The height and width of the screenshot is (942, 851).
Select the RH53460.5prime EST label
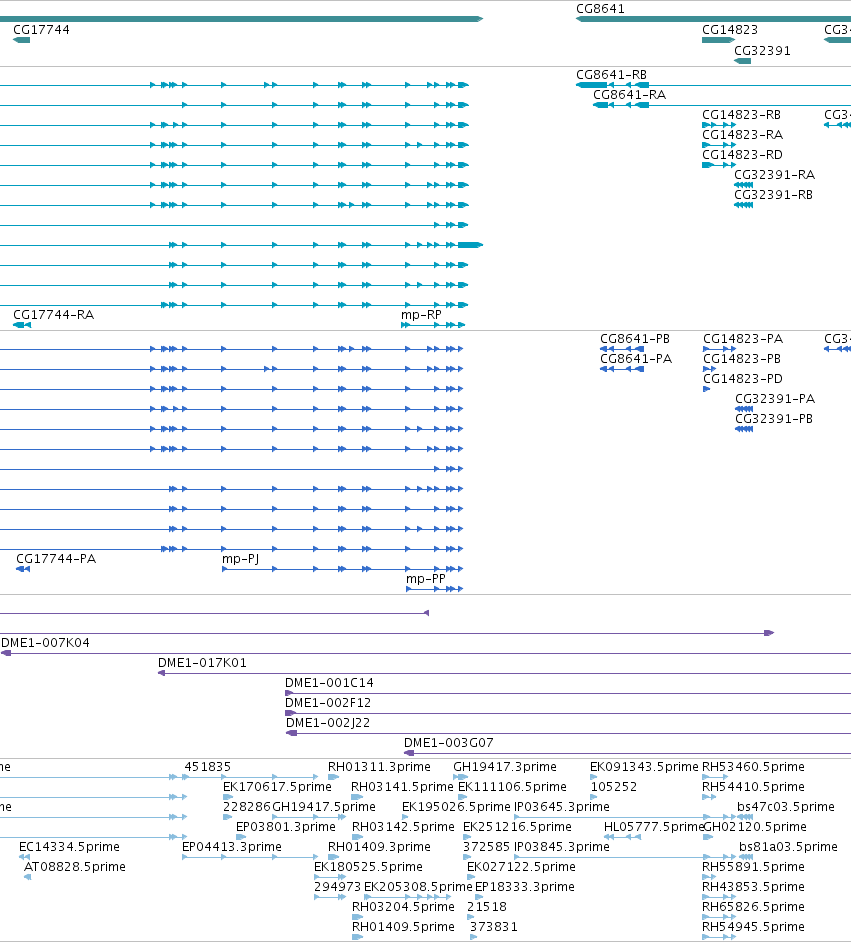(x=753, y=767)
